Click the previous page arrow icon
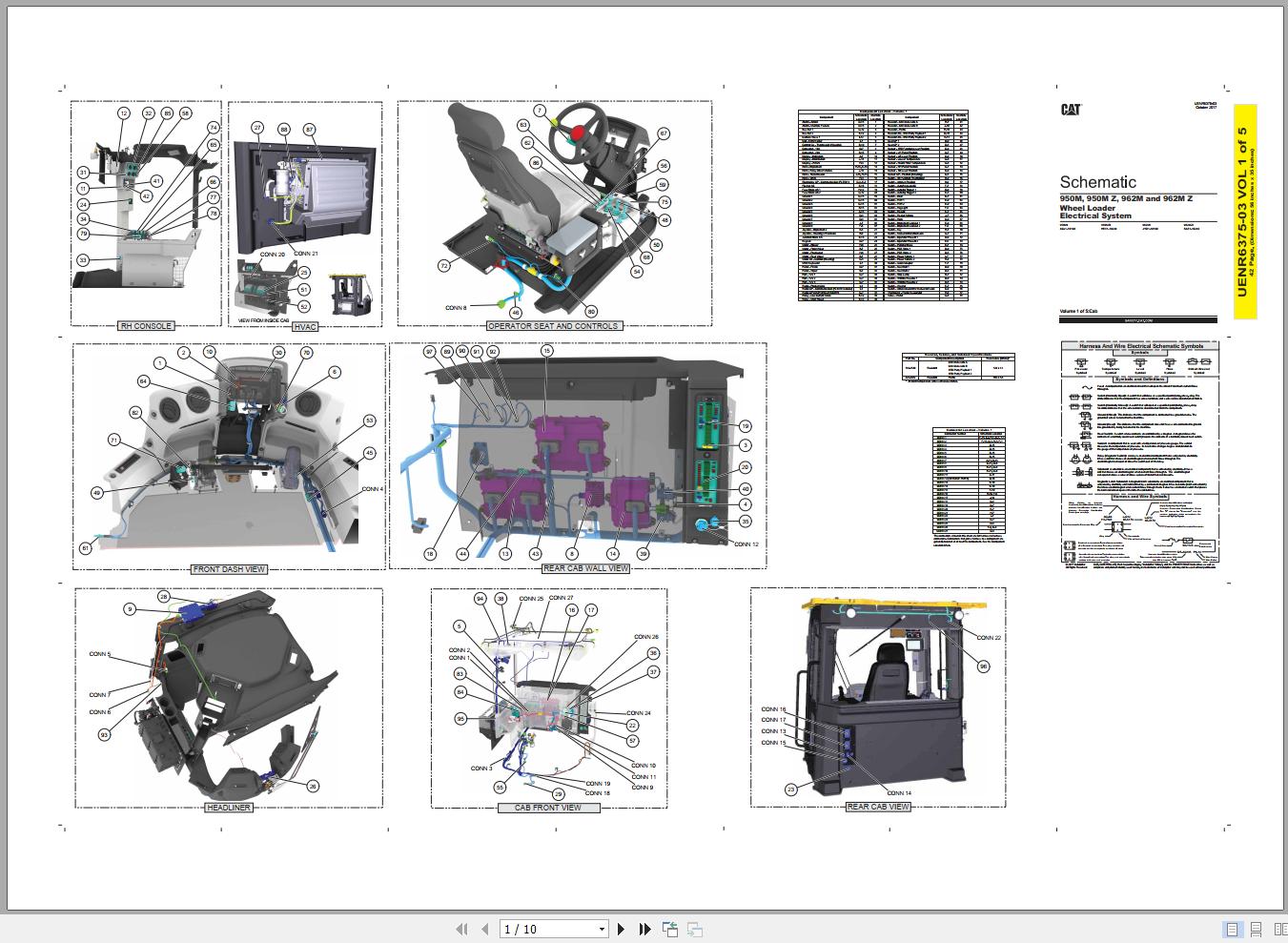The image size is (1288, 943). [485, 928]
